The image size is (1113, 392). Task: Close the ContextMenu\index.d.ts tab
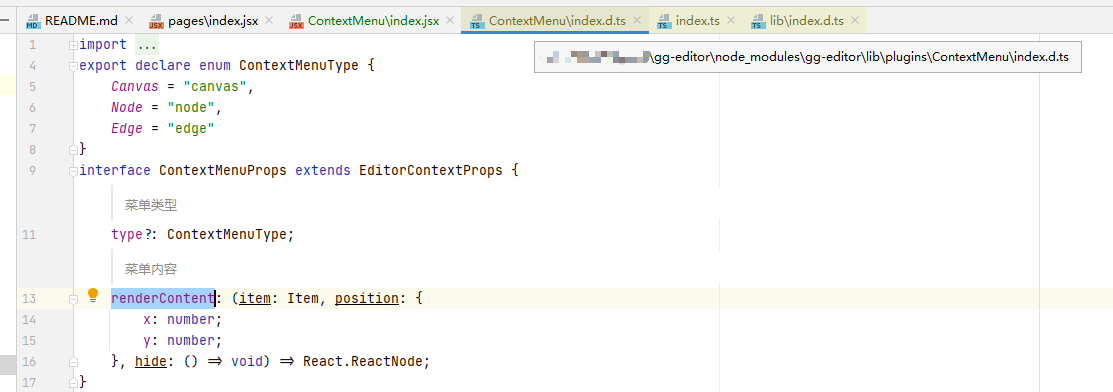[x=637, y=21]
